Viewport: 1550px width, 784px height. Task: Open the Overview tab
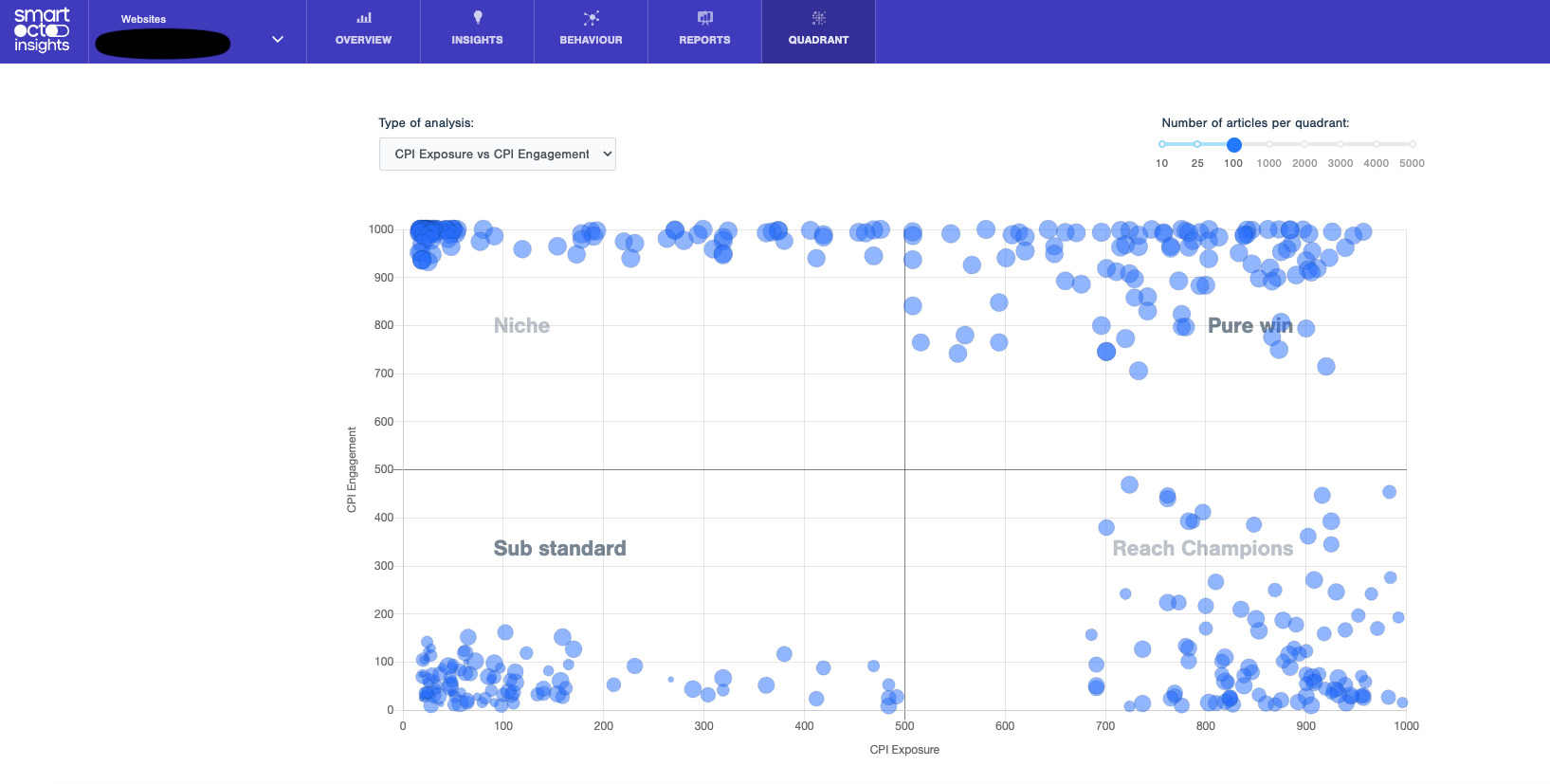(x=363, y=40)
